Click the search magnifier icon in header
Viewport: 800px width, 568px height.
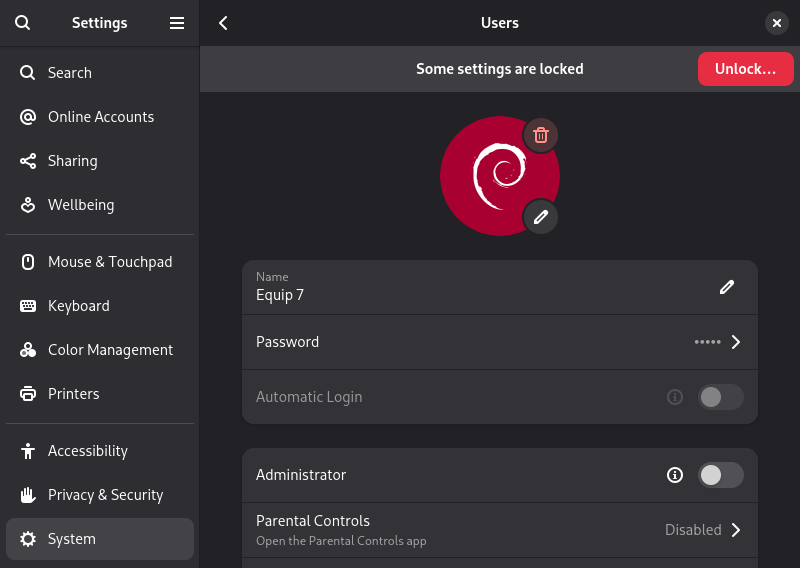click(23, 23)
